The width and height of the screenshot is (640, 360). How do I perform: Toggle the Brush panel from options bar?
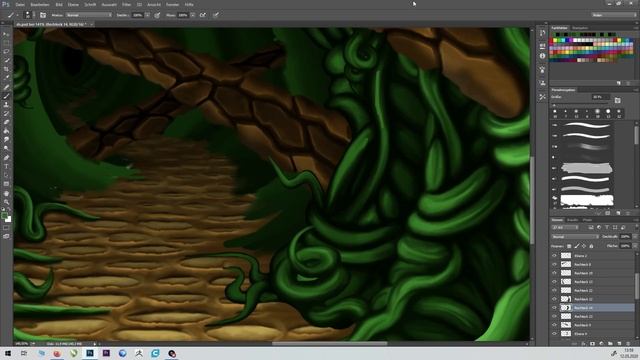pos(43,15)
